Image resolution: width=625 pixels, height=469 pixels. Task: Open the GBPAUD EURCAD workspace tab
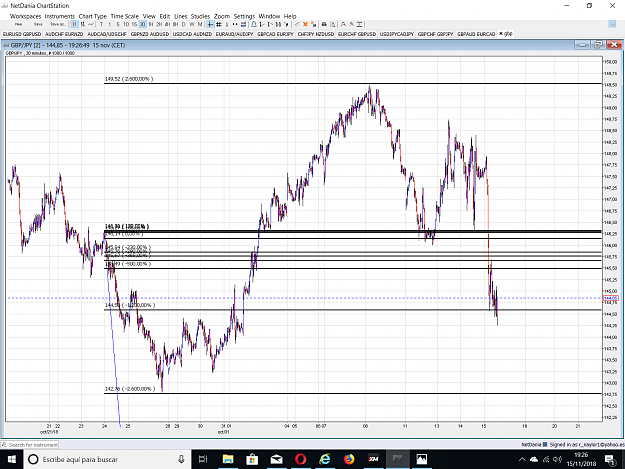pos(476,34)
